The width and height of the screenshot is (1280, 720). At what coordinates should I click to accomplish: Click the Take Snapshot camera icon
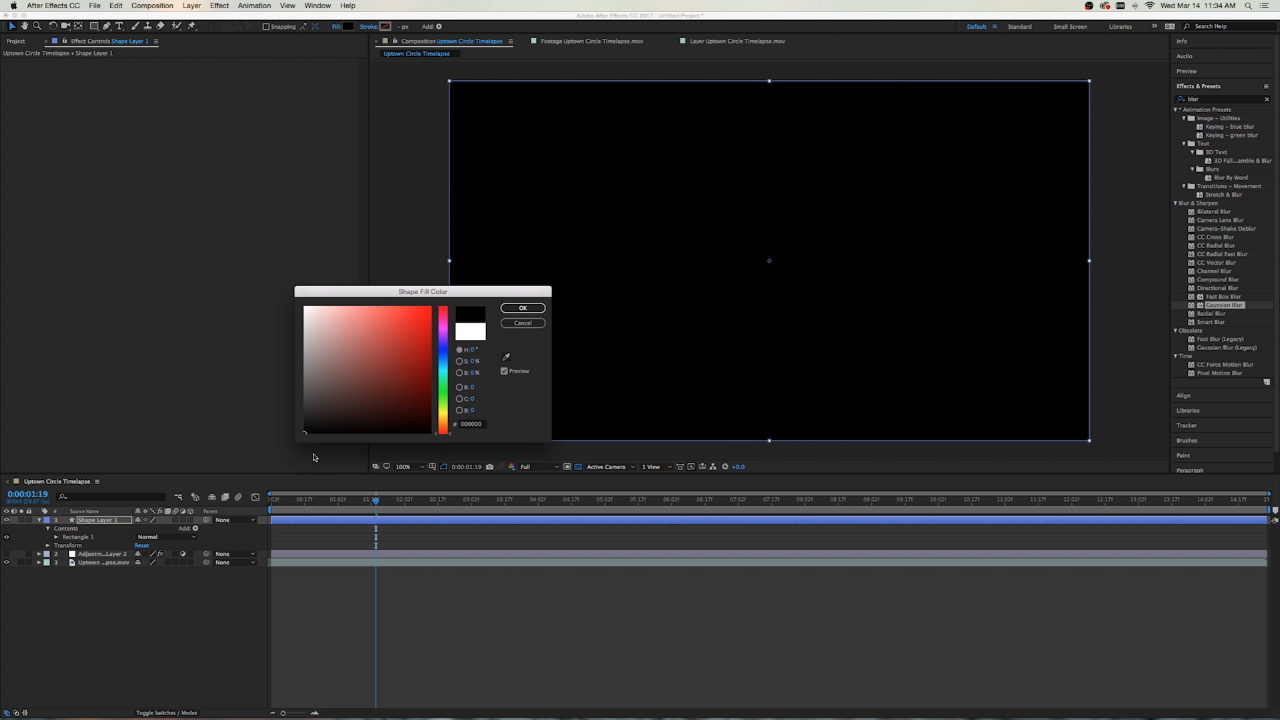(x=489, y=467)
